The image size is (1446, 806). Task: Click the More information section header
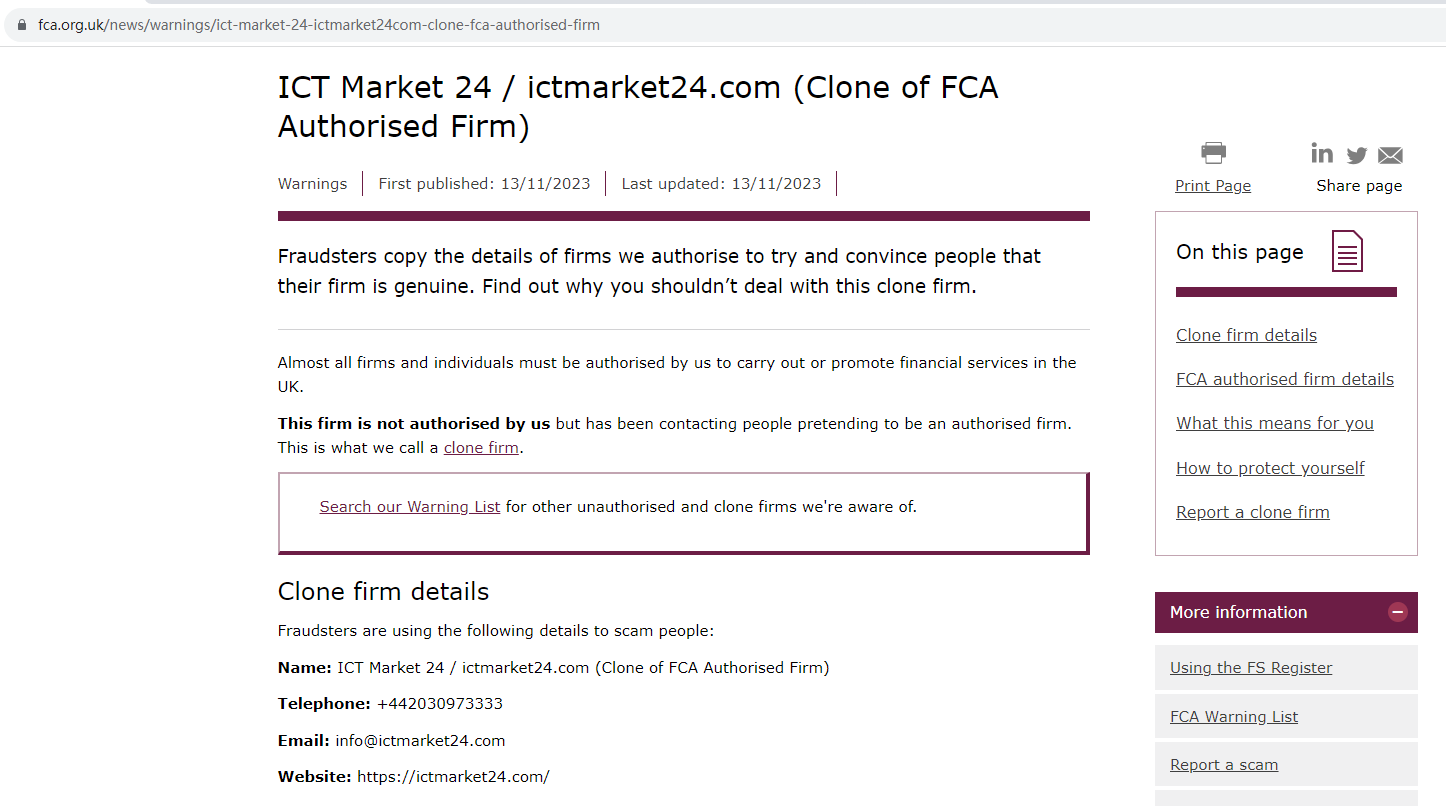[1239, 612]
